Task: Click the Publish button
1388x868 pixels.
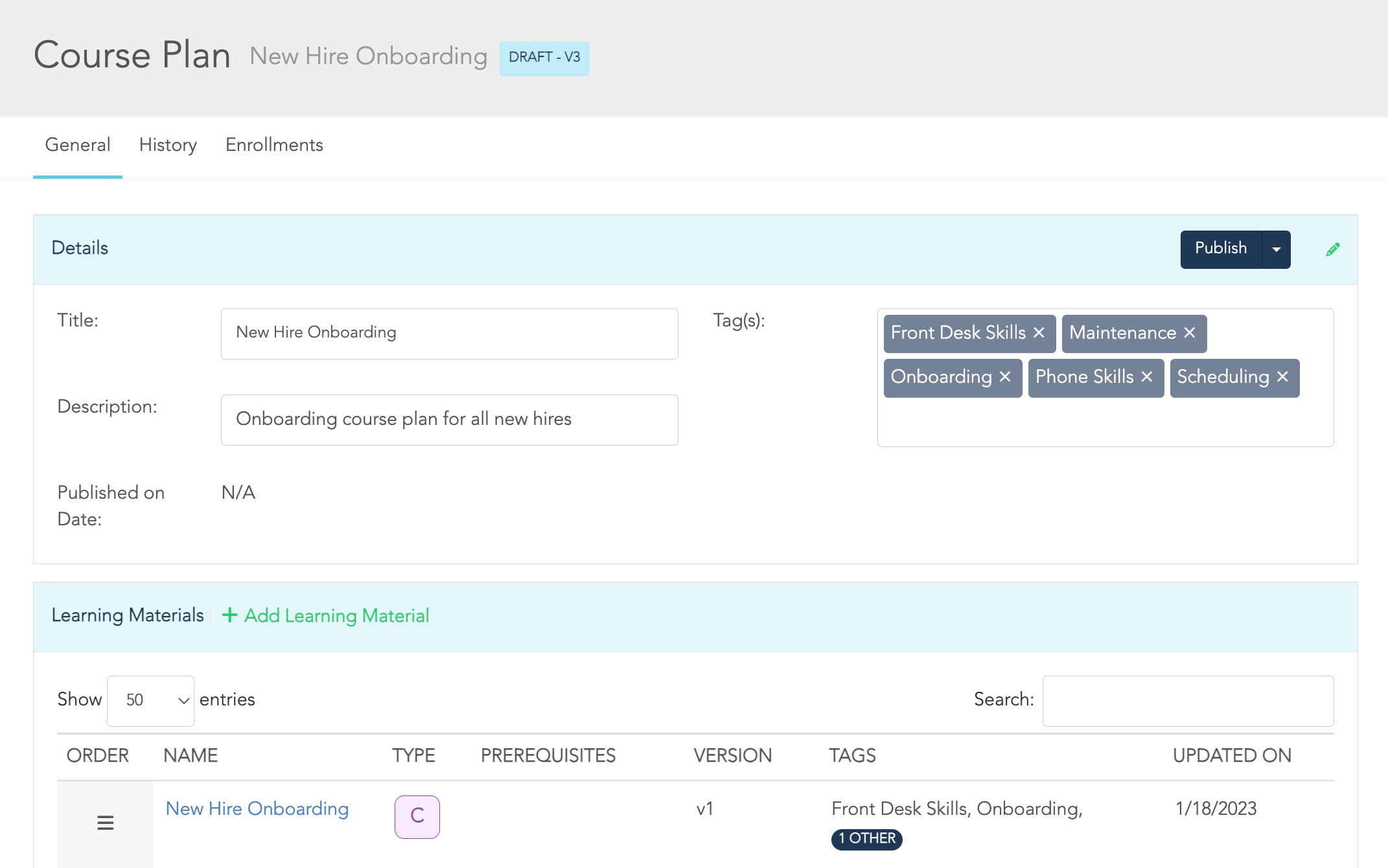Action: (1221, 249)
